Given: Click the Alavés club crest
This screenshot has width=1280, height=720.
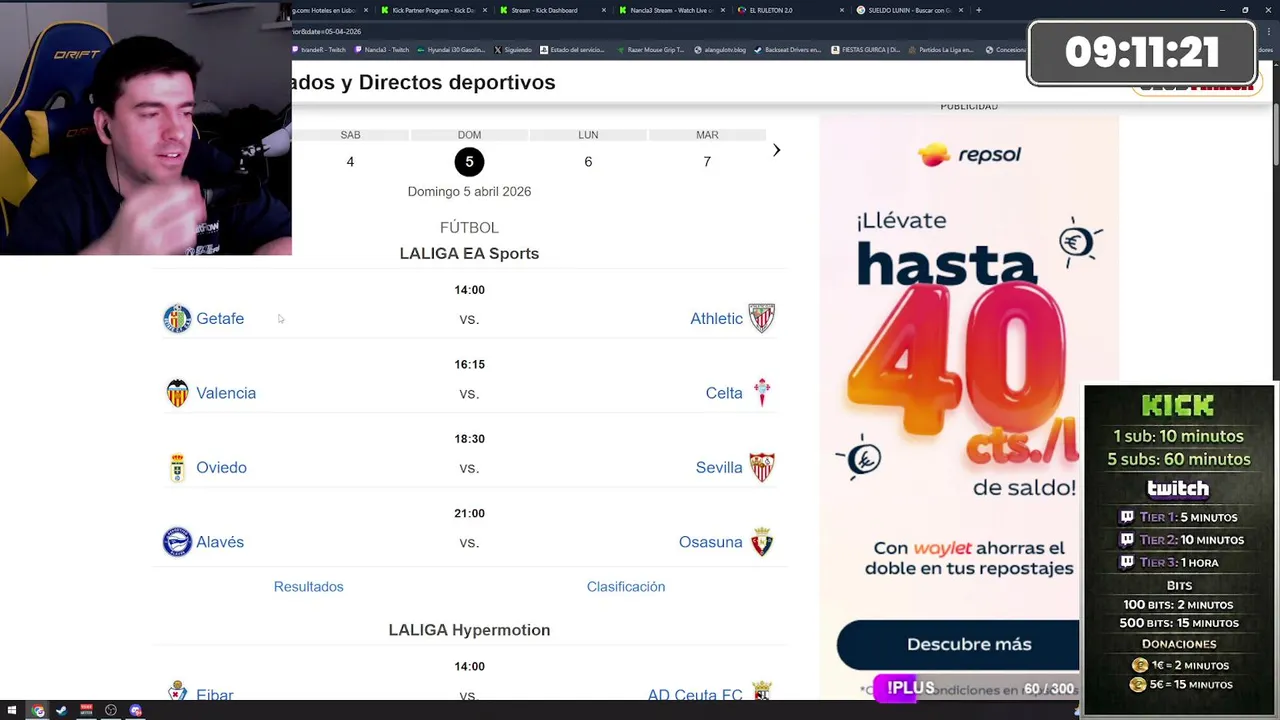Looking at the screenshot, I should (177, 542).
